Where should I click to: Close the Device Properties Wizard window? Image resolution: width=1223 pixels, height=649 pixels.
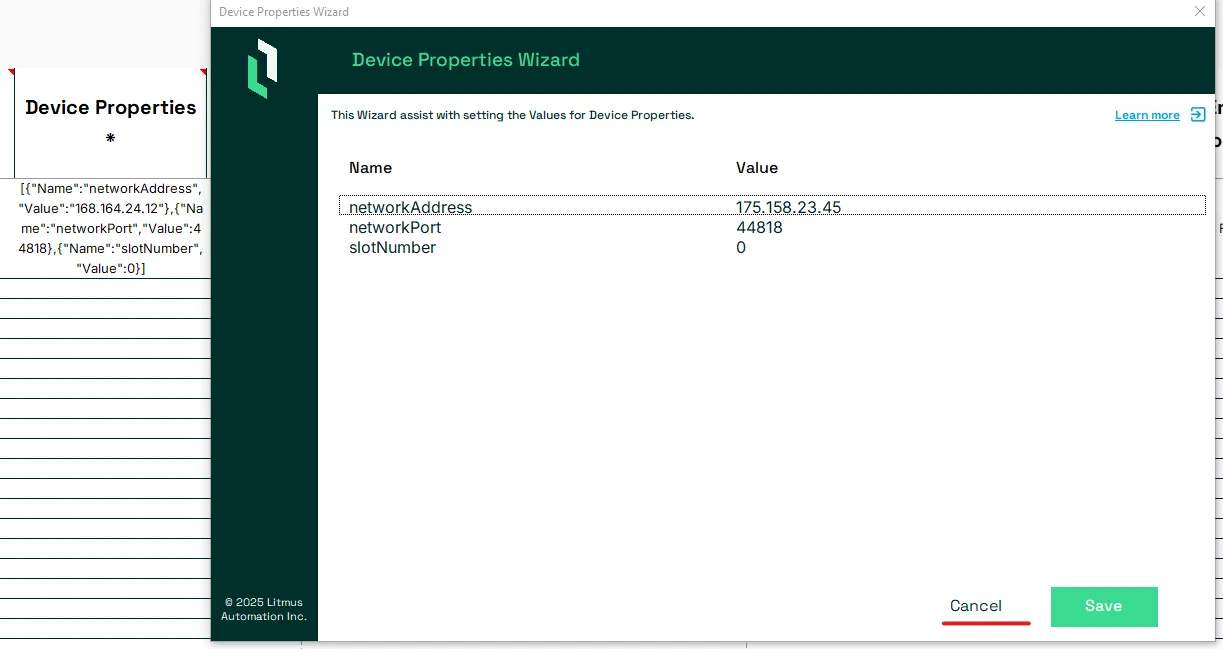1200,11
